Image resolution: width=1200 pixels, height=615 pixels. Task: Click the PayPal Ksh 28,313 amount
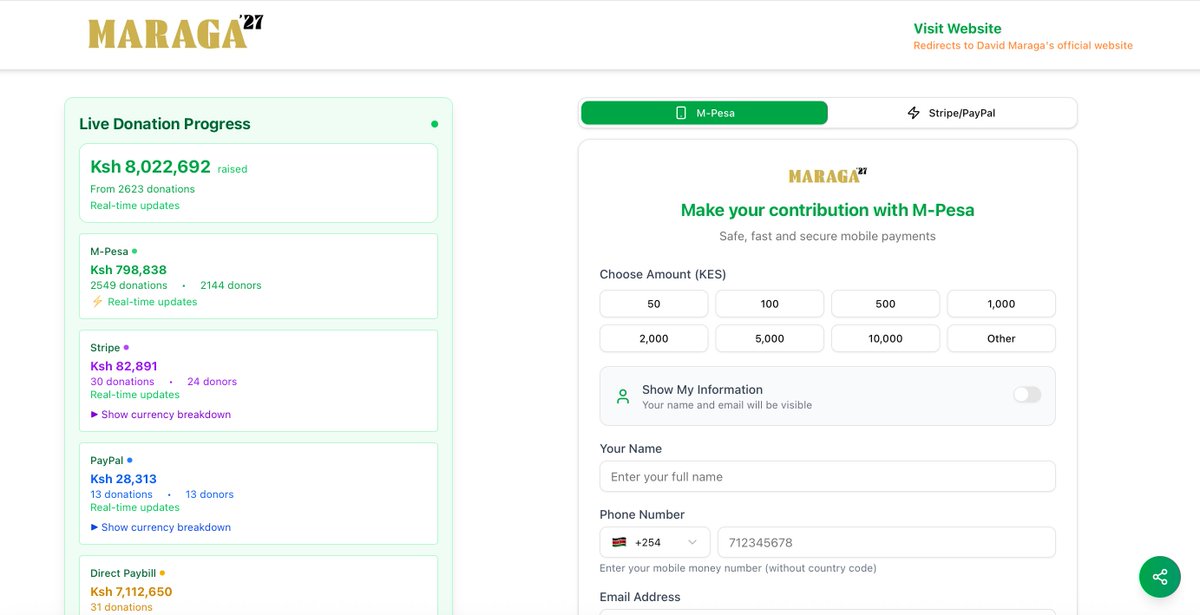[124, 479]
